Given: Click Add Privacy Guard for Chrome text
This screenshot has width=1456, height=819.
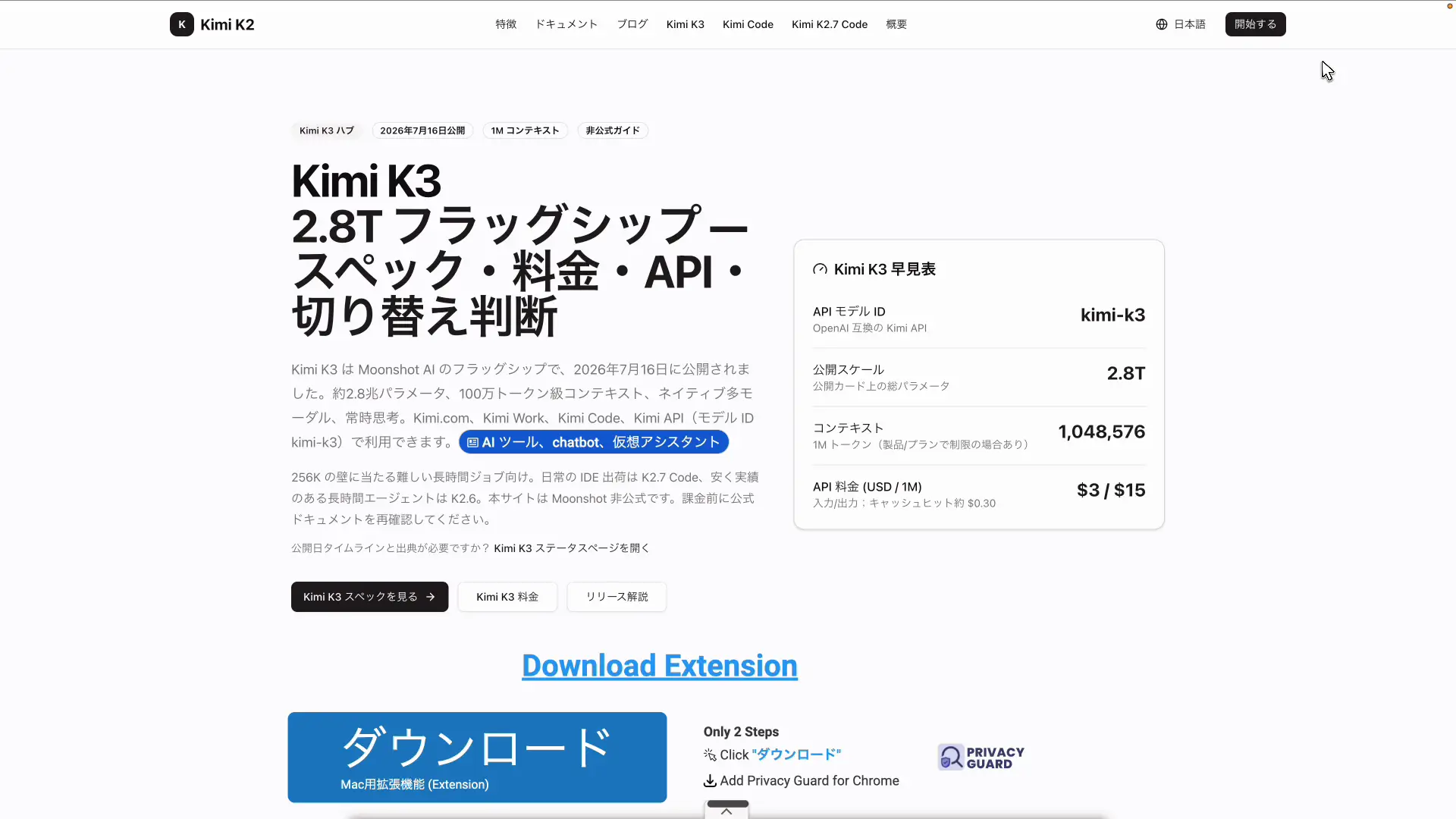Looking at the screenshot, I should [809, 780].
